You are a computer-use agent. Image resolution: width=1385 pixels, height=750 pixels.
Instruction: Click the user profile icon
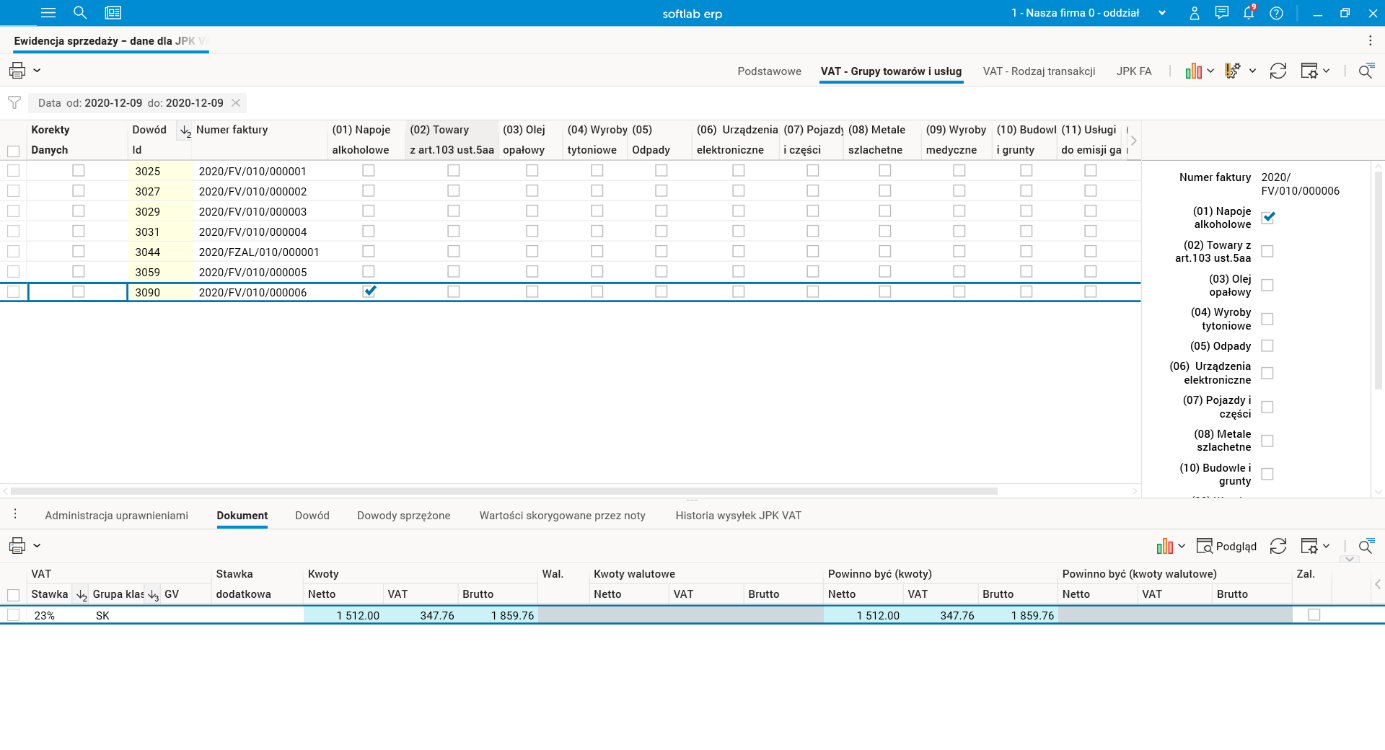click(x=1194, y=13)
